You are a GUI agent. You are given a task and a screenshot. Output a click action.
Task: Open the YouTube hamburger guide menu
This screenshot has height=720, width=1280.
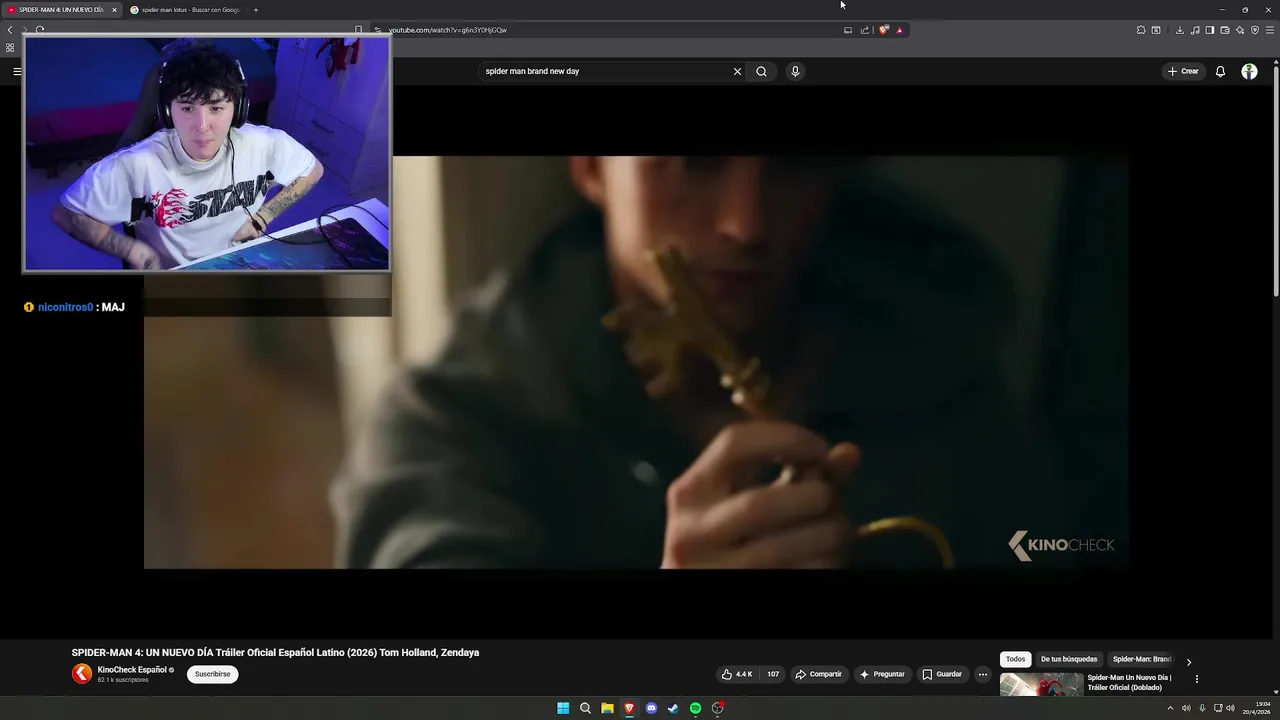tap(17, 71)
